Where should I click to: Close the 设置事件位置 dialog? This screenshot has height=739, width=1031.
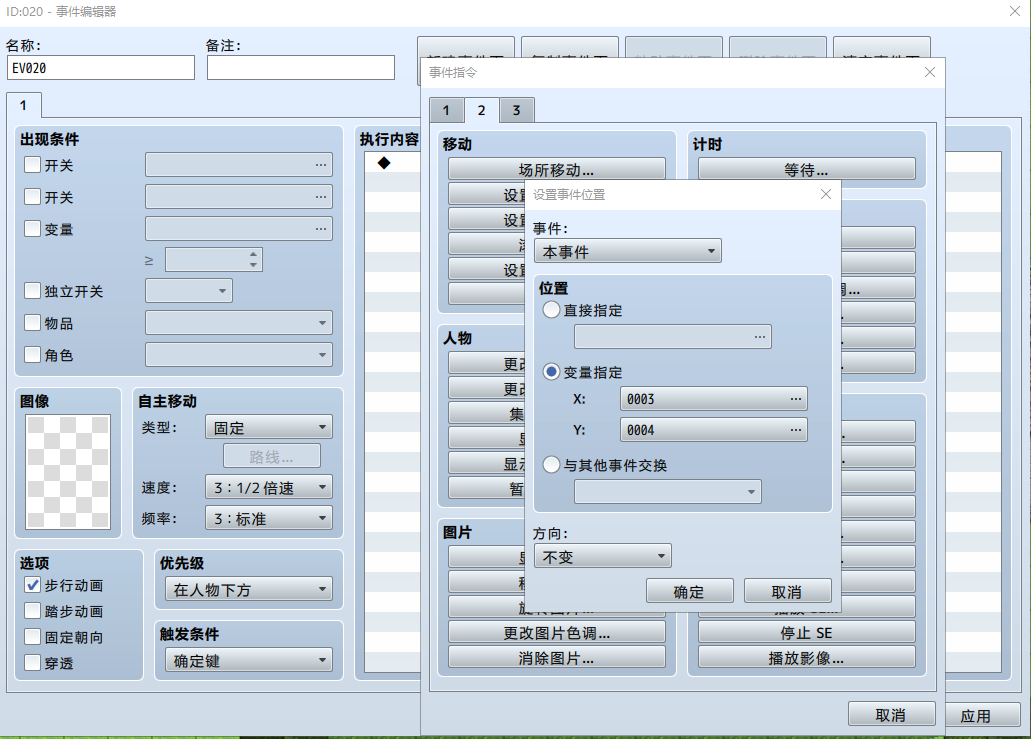tap(826, 194)
